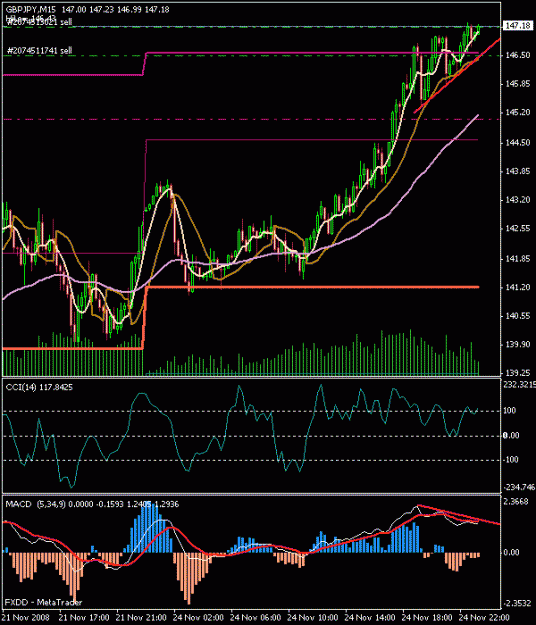Click the 142.55 price scale label

tap(518, 228)
